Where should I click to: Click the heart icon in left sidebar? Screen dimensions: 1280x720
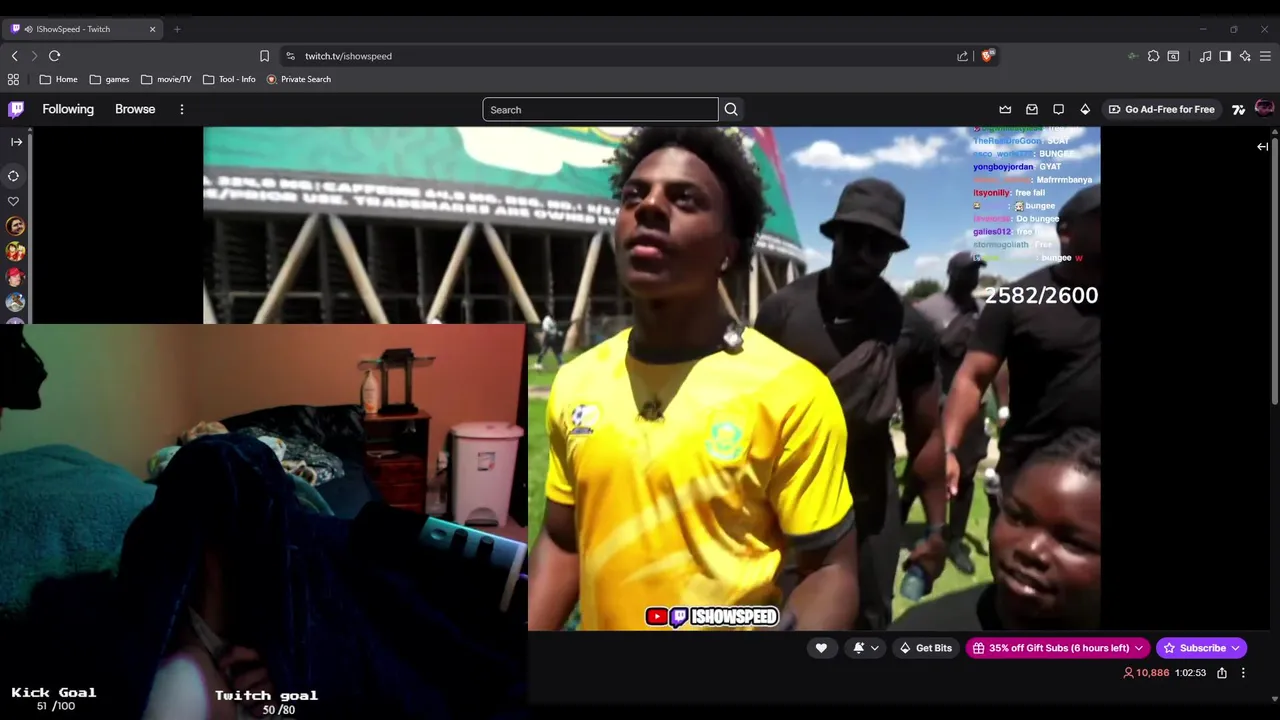[14, 201]
